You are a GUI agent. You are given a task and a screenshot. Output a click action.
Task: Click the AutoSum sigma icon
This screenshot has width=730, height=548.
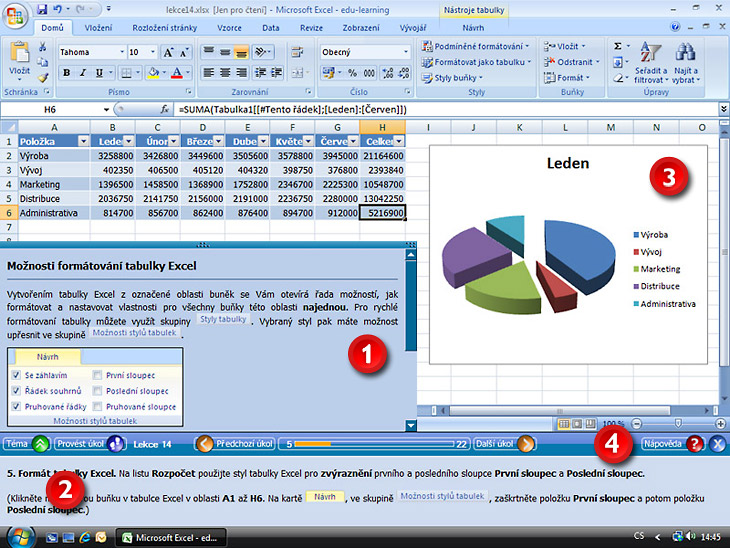617,46
